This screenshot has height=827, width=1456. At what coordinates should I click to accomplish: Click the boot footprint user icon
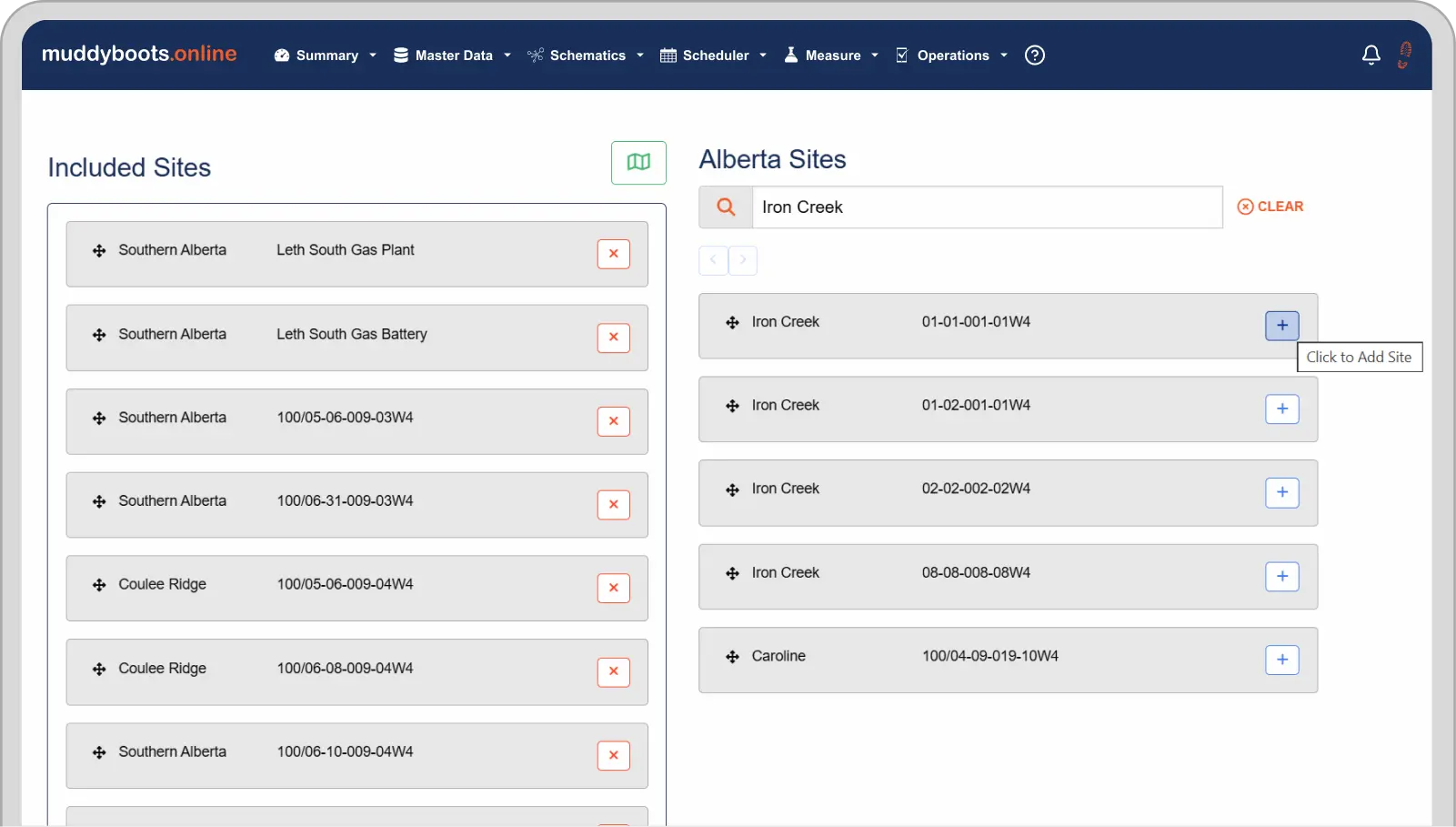pos(1405,55)
